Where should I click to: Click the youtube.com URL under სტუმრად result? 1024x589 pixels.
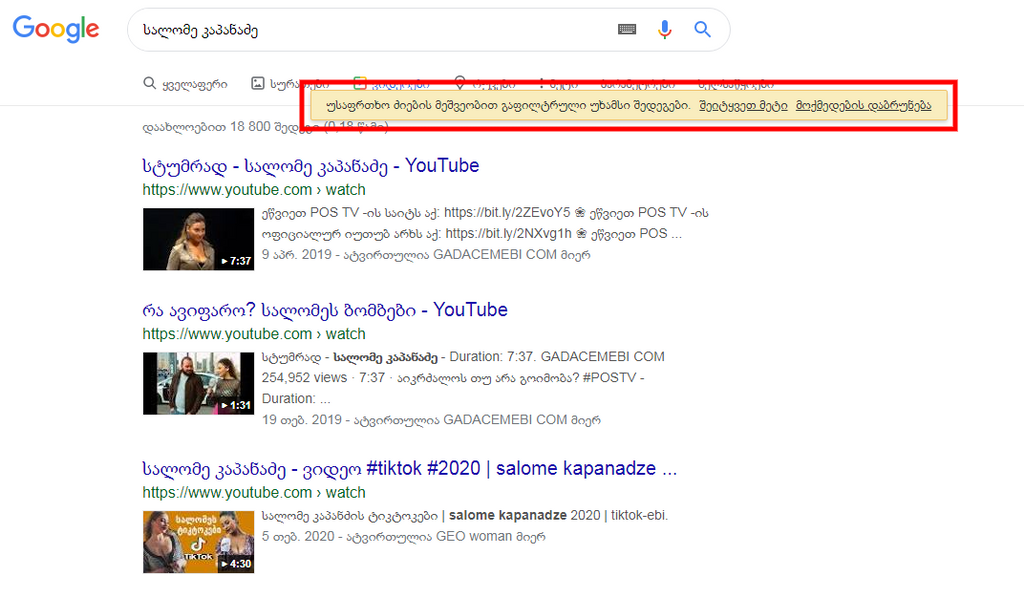[x=254, y=190]
